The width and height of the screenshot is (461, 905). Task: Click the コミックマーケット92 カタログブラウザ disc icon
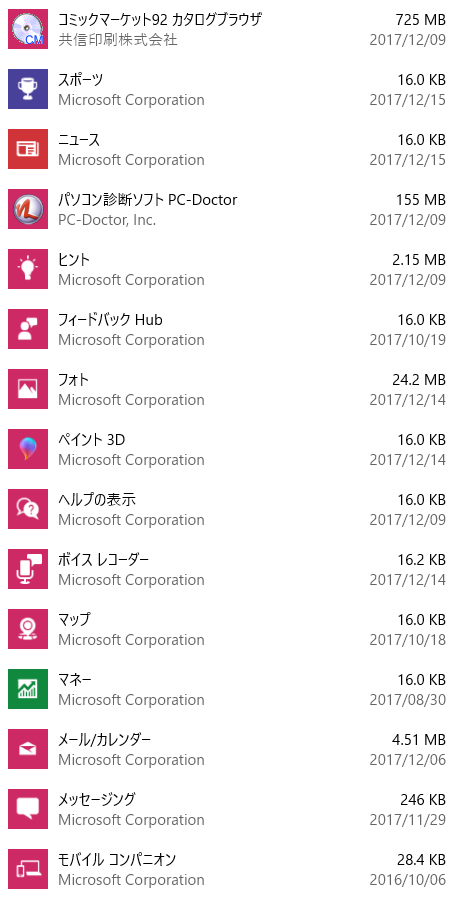pos(28,29)
